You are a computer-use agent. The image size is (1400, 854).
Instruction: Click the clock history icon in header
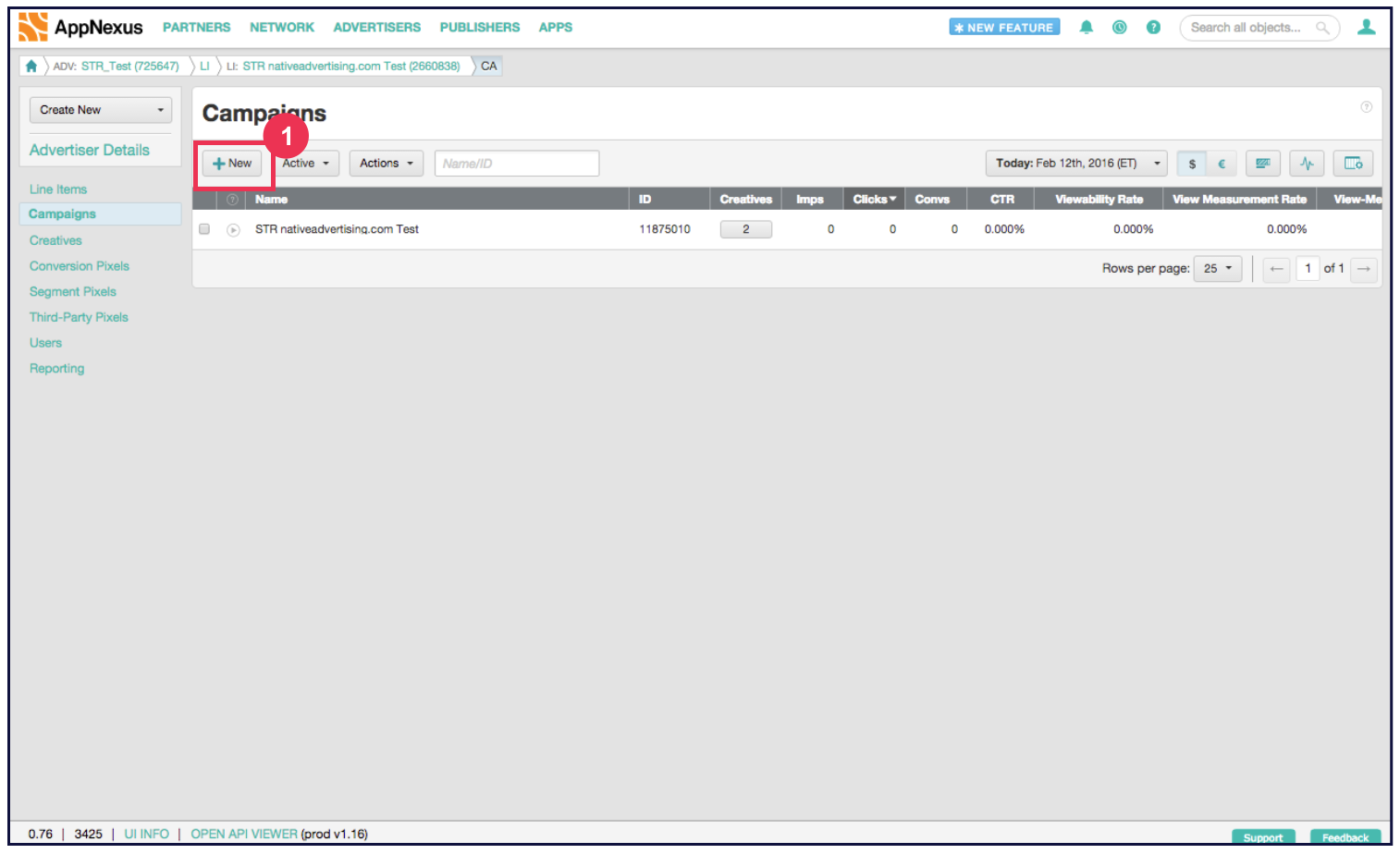click(1120, 27)
